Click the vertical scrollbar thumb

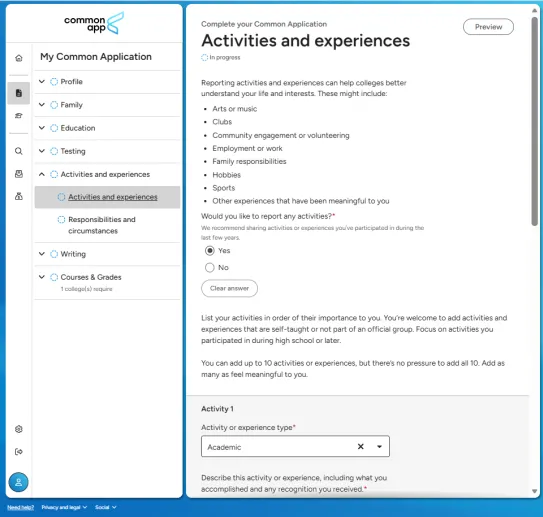535,121
